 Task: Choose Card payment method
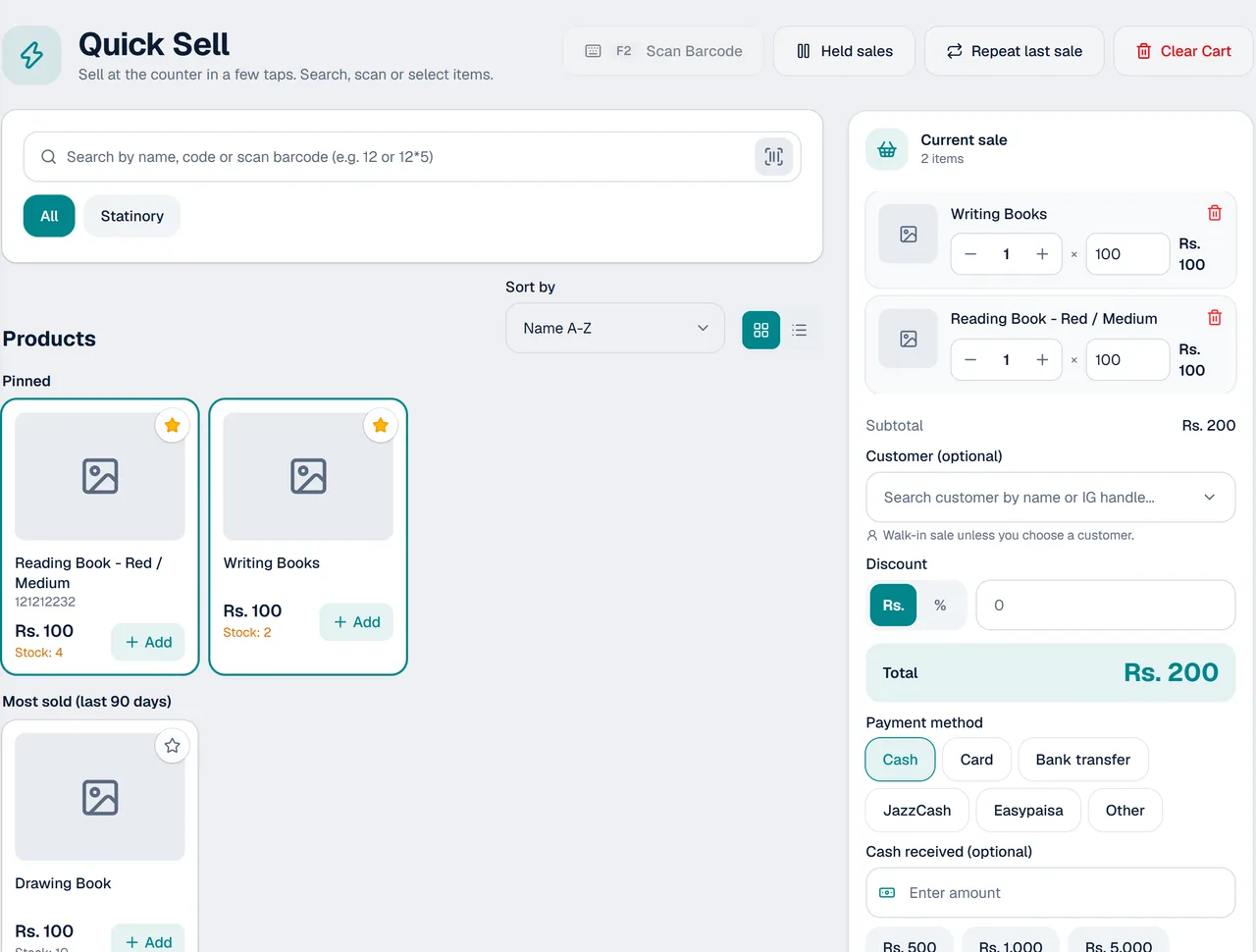click(x=976, y=760)
